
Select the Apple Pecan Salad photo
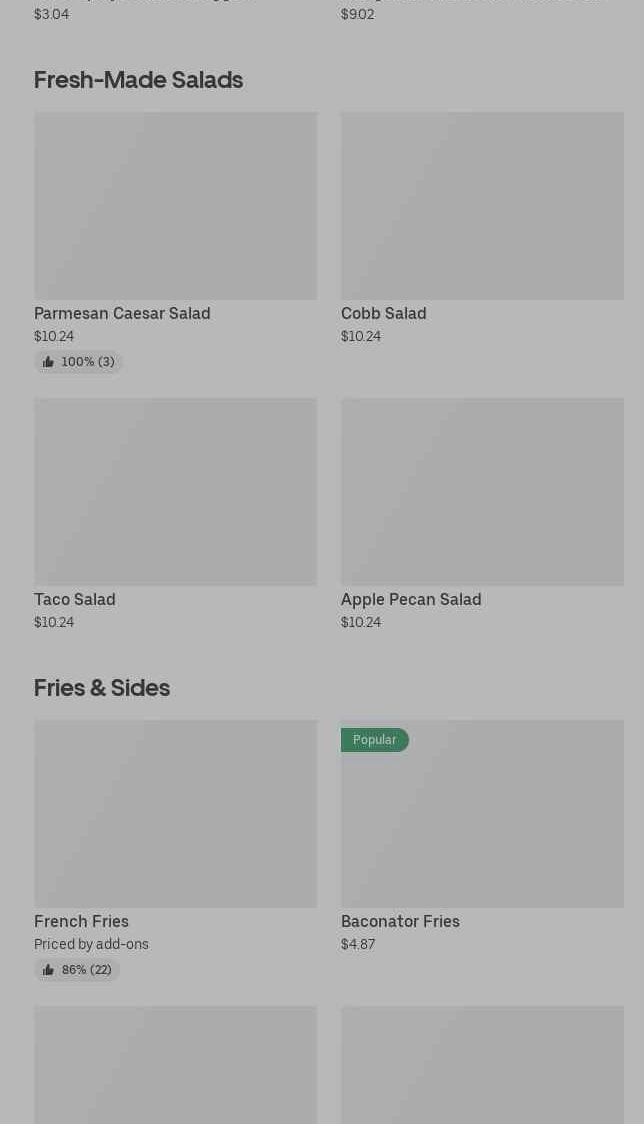click(482, 492)
